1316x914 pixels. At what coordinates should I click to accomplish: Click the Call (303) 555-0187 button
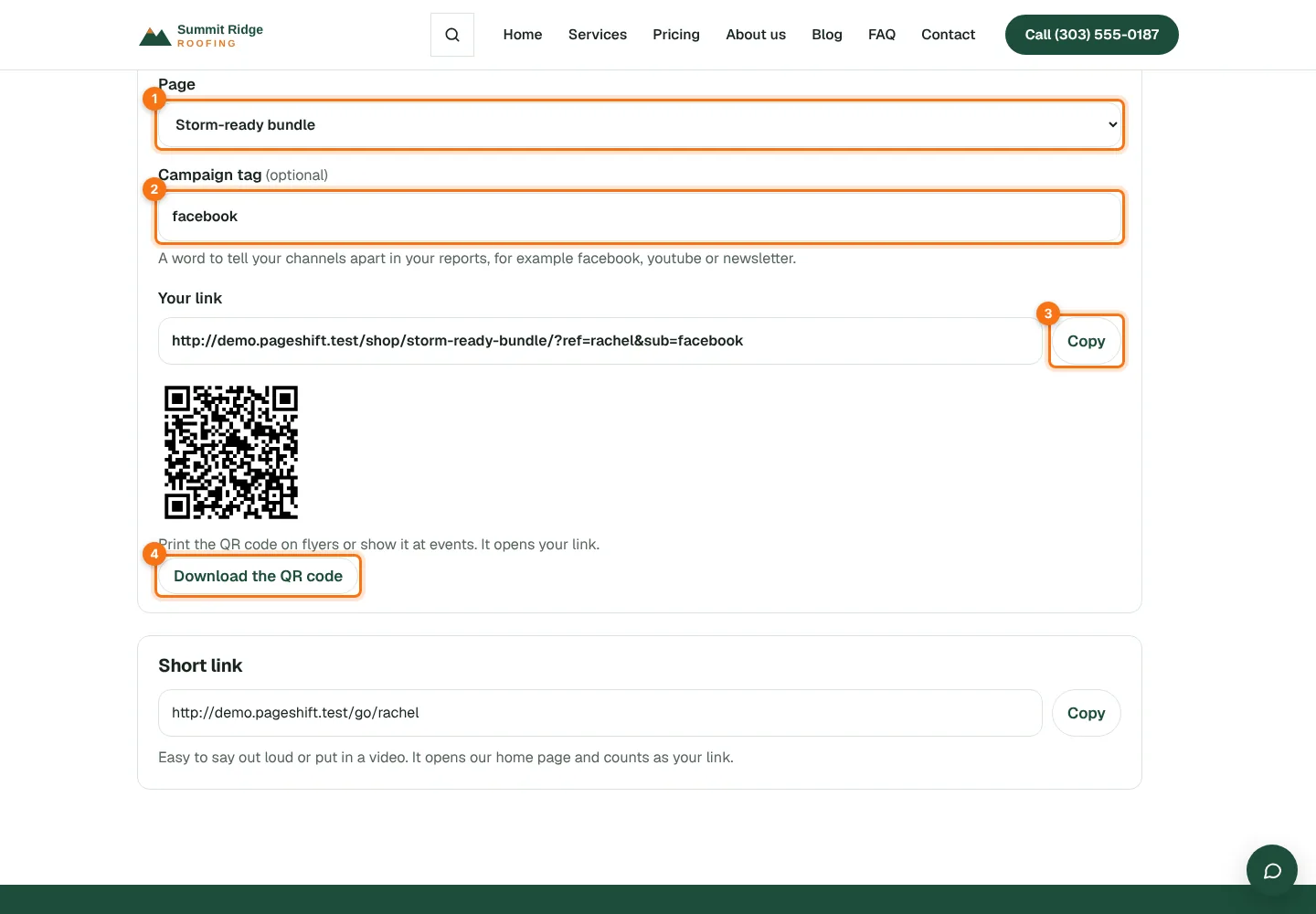(1092, 35)
